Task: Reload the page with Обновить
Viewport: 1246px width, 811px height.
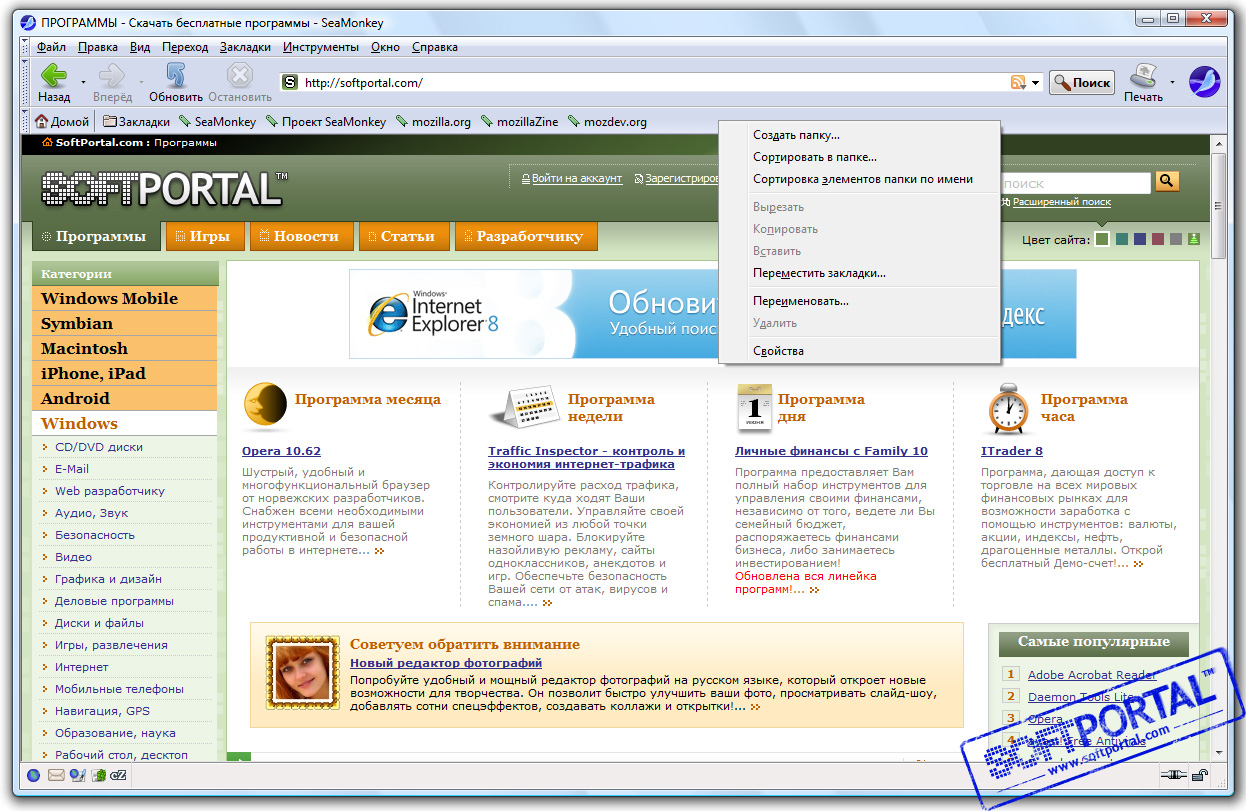Action: pos(176,82)
